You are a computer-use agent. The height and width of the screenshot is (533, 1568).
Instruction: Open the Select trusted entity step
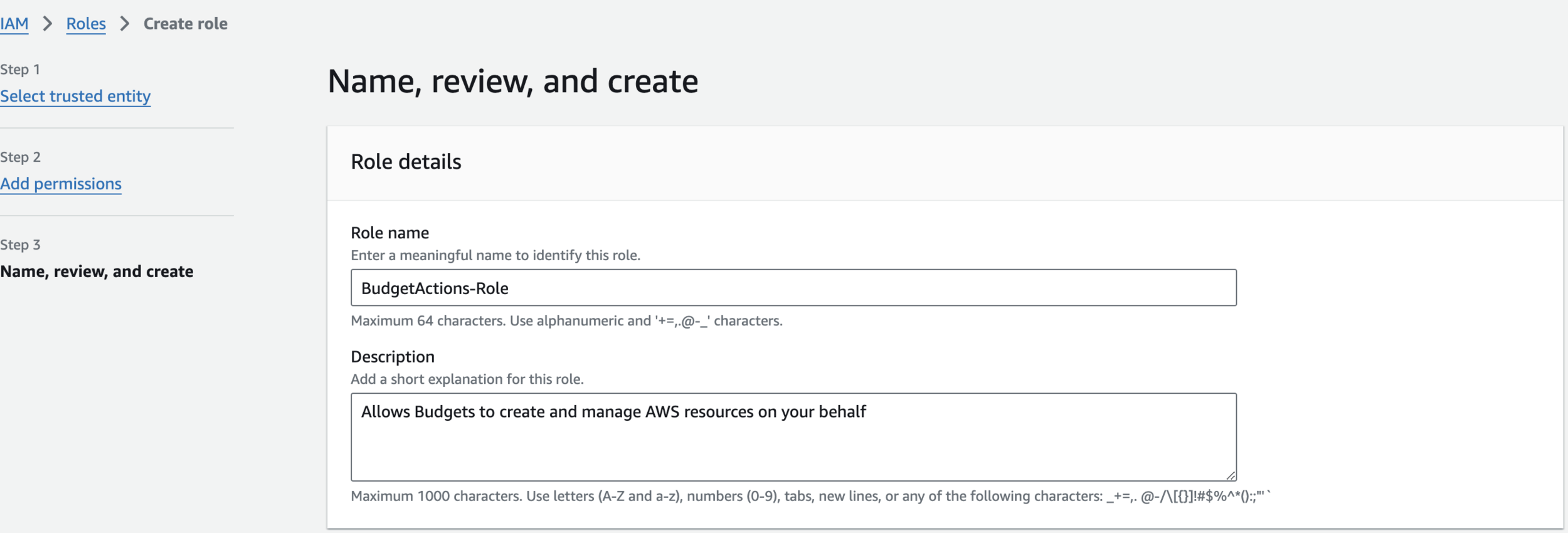(75, 96)
